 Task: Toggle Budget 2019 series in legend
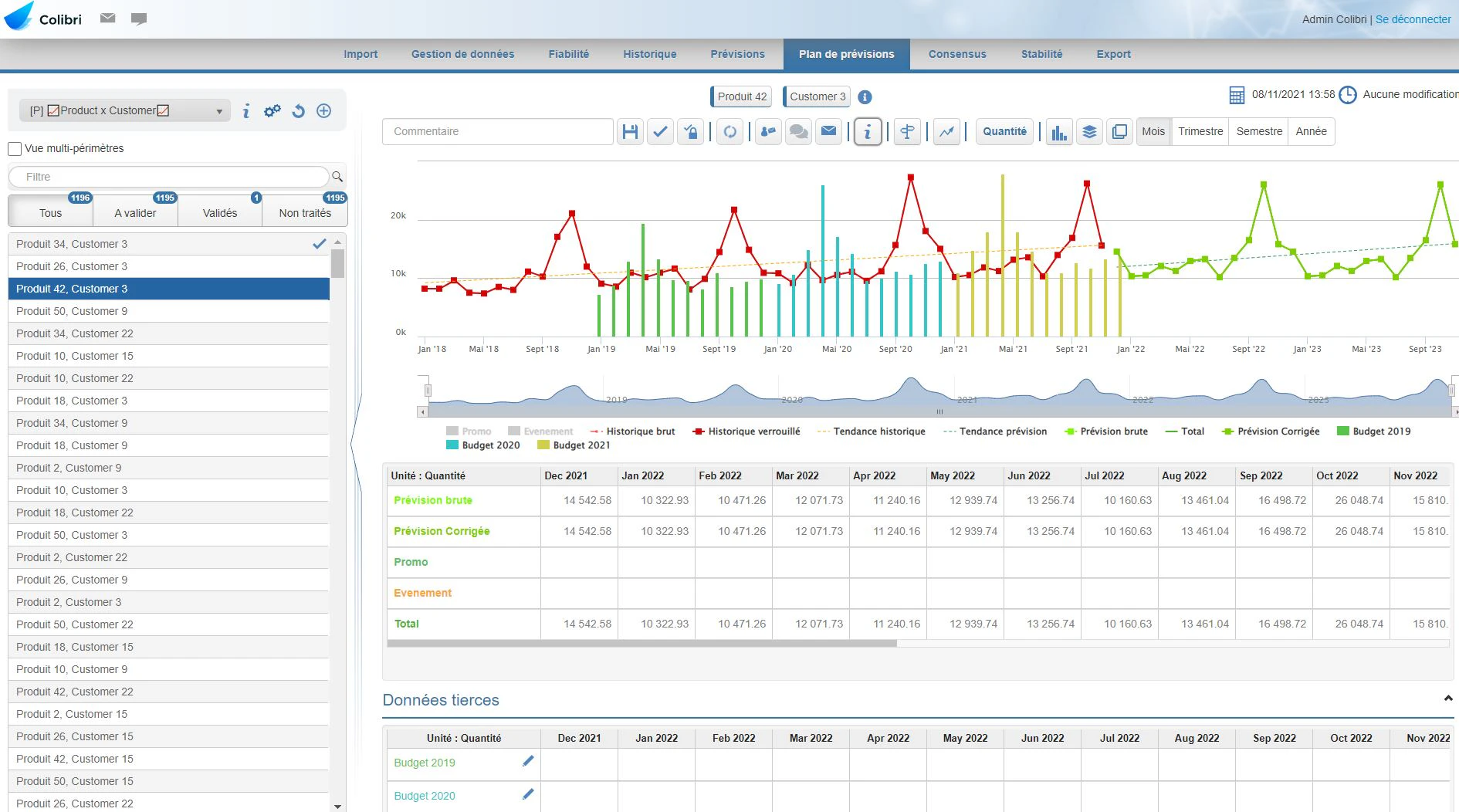1373,431
